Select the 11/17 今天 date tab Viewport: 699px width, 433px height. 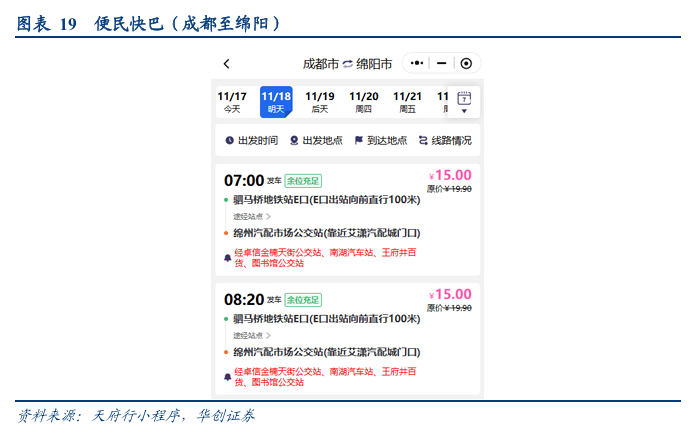[232, 102]
